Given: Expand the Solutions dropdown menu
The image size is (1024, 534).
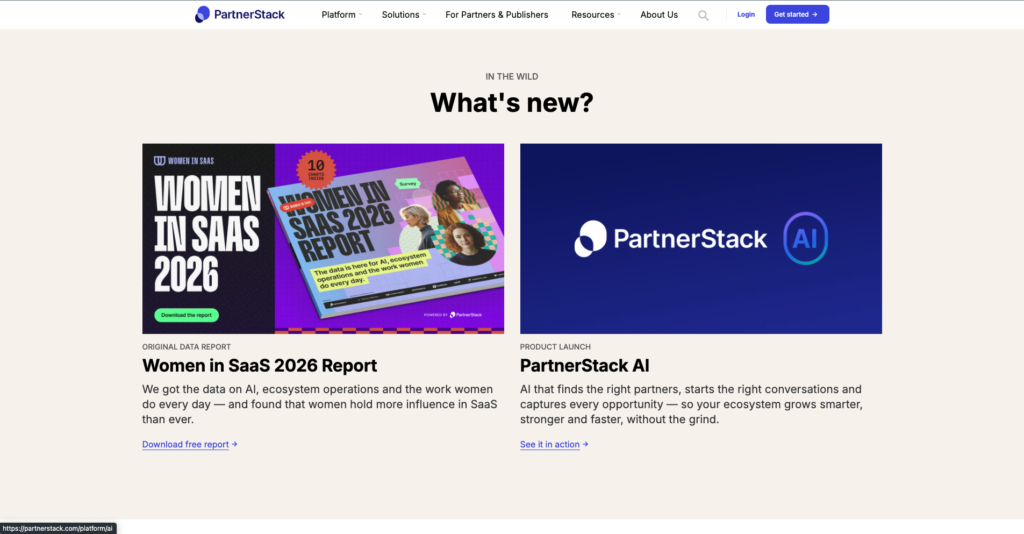Looking at the screenshot, I should pos(404,14).
